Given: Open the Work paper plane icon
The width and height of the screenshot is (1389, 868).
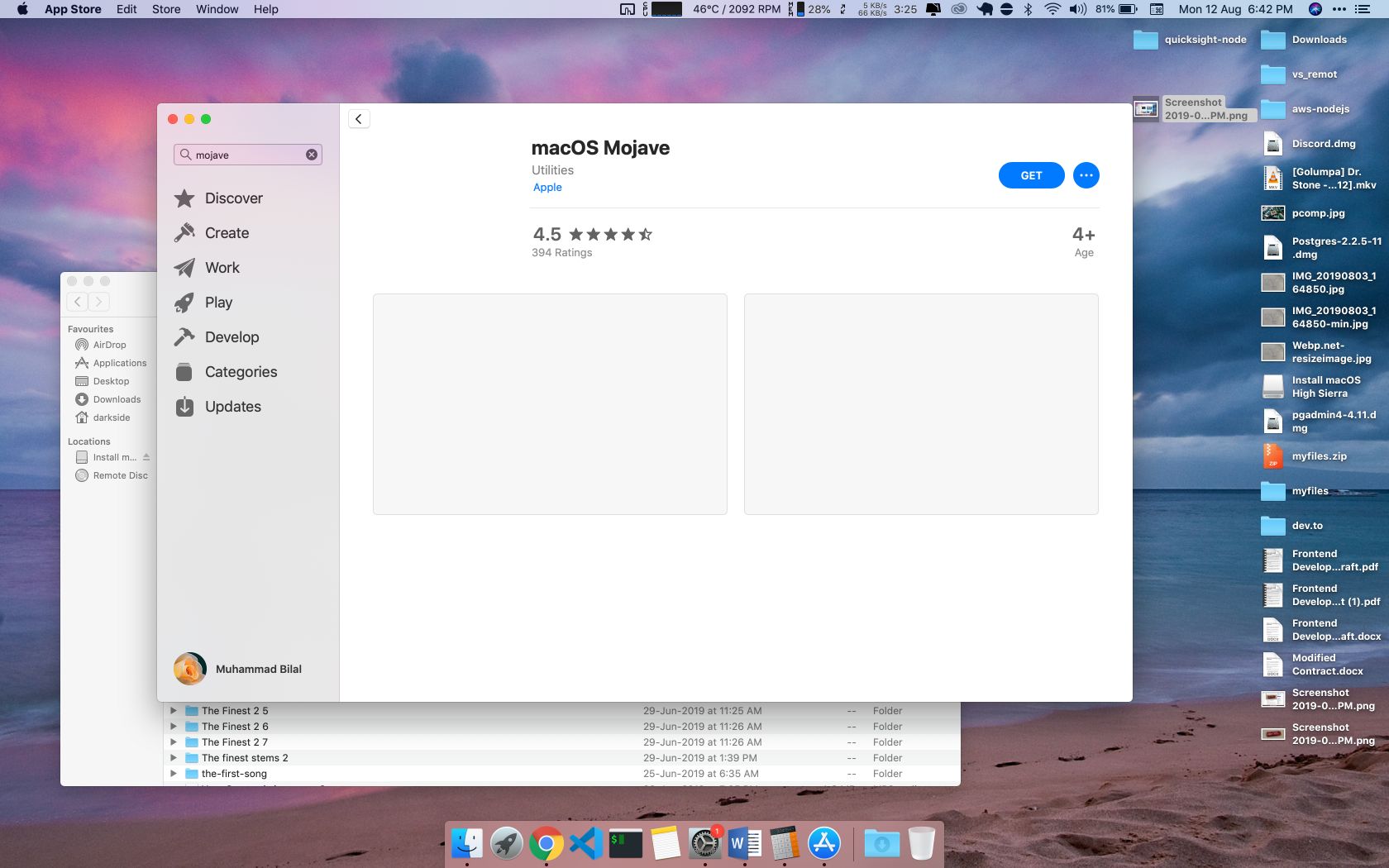Looking at the screenshot, I should (x=184, y=268).
